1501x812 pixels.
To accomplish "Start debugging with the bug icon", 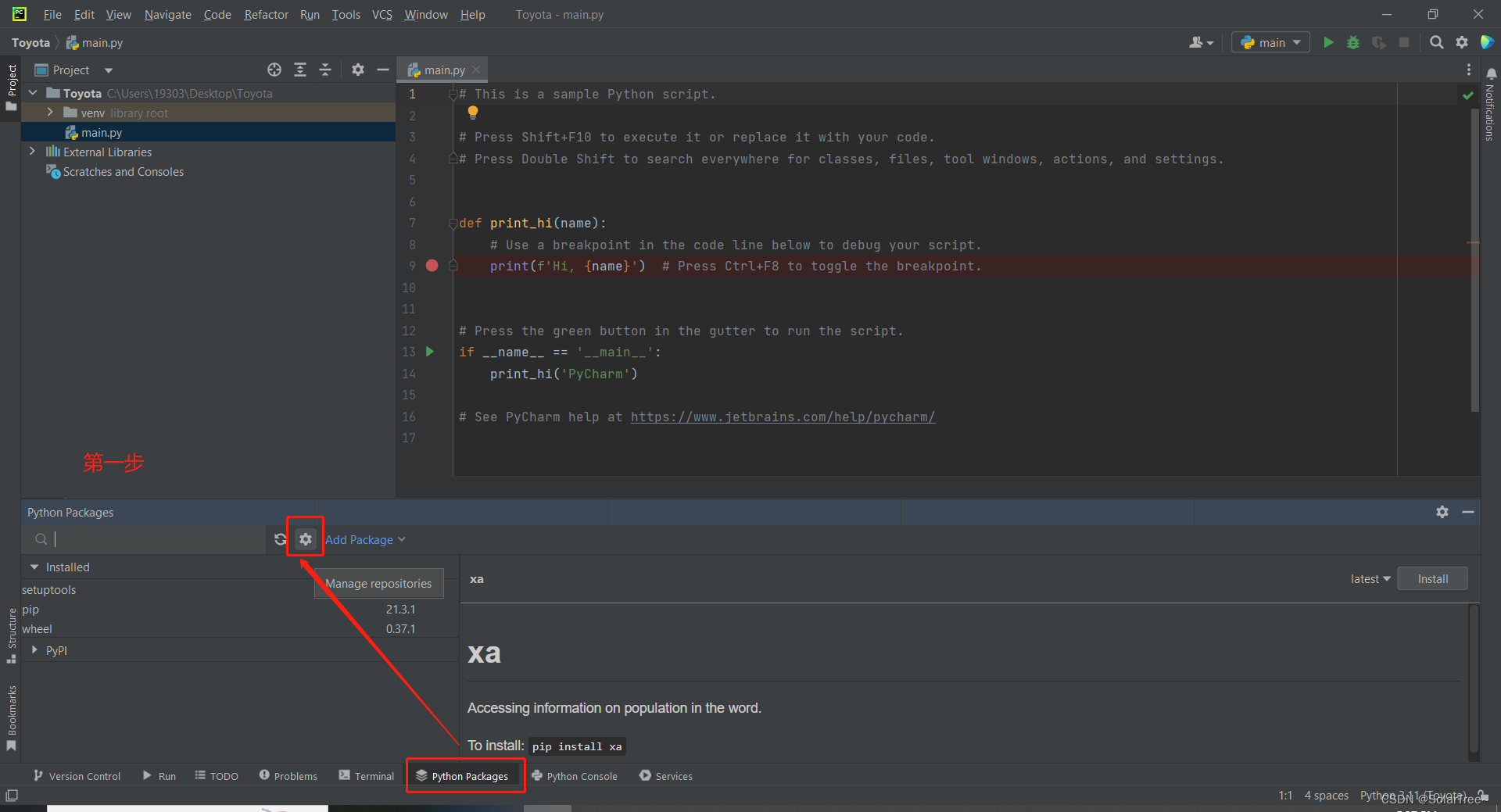I will (x=1353, y=42).
